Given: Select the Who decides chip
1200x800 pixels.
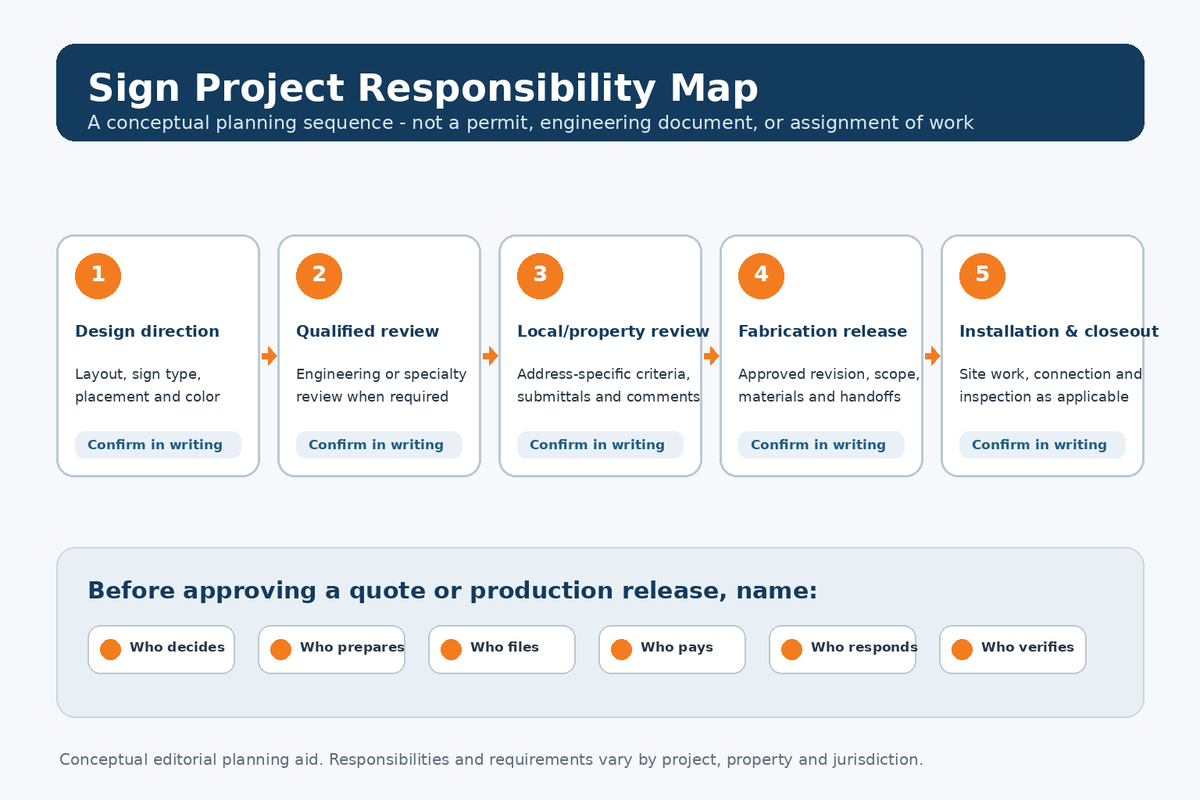Looking at the screenshot, I should (161, 649).
